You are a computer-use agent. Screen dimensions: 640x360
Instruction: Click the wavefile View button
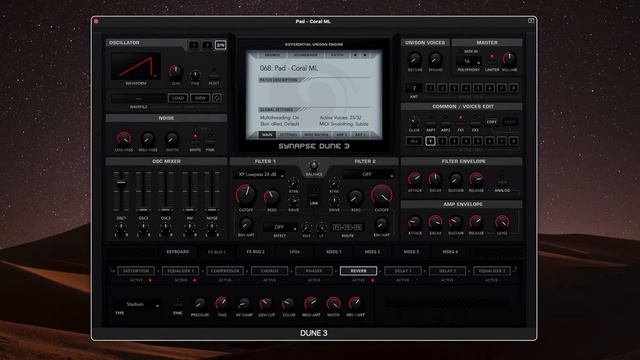200,98
